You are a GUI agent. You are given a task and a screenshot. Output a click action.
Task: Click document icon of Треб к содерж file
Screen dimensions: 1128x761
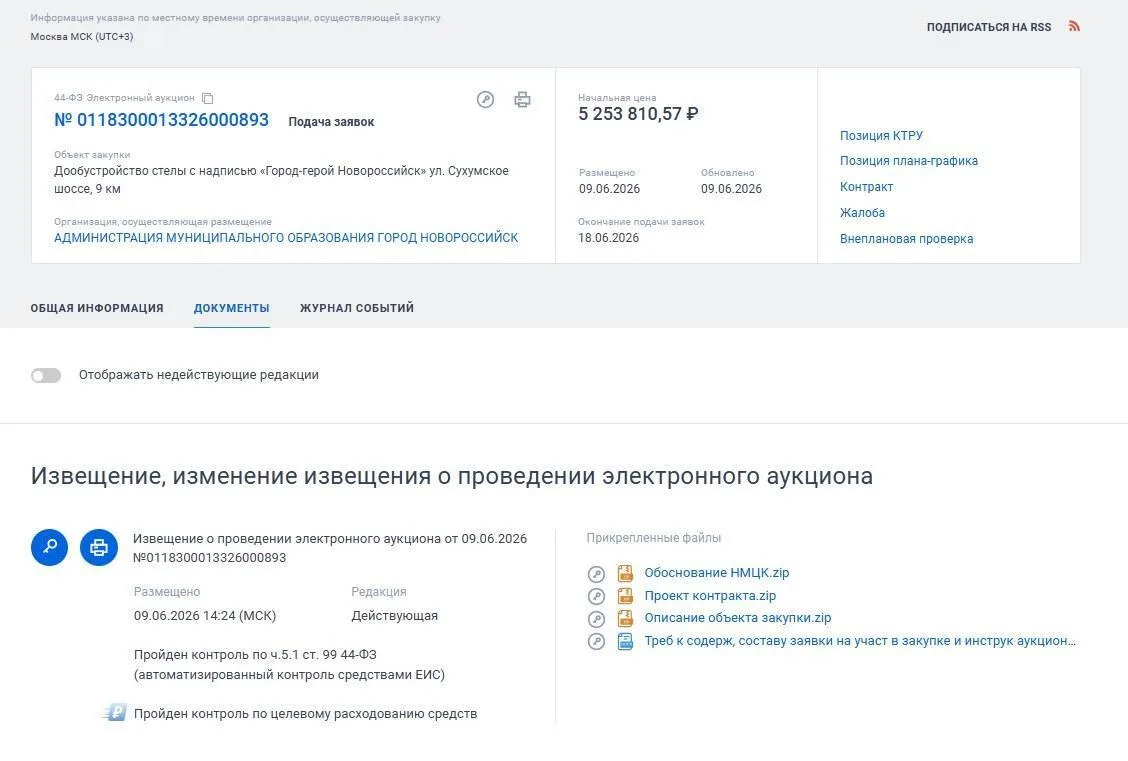(x=625, y=641)
